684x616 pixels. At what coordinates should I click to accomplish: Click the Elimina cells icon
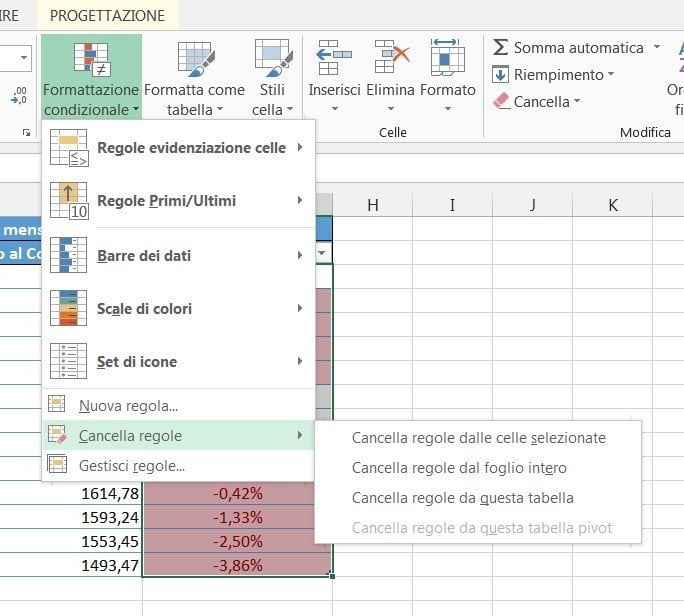click(x=391, y=57)
